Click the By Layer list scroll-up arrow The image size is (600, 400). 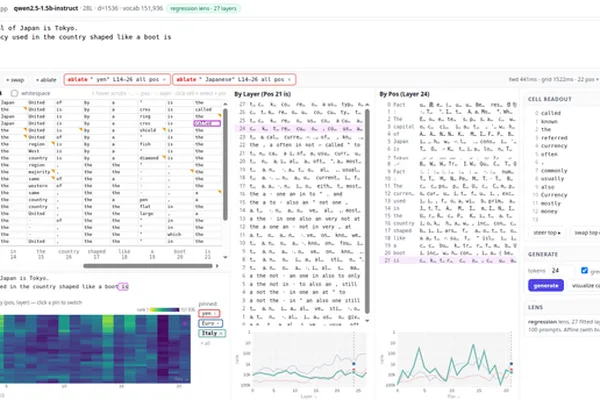[367, 104]
